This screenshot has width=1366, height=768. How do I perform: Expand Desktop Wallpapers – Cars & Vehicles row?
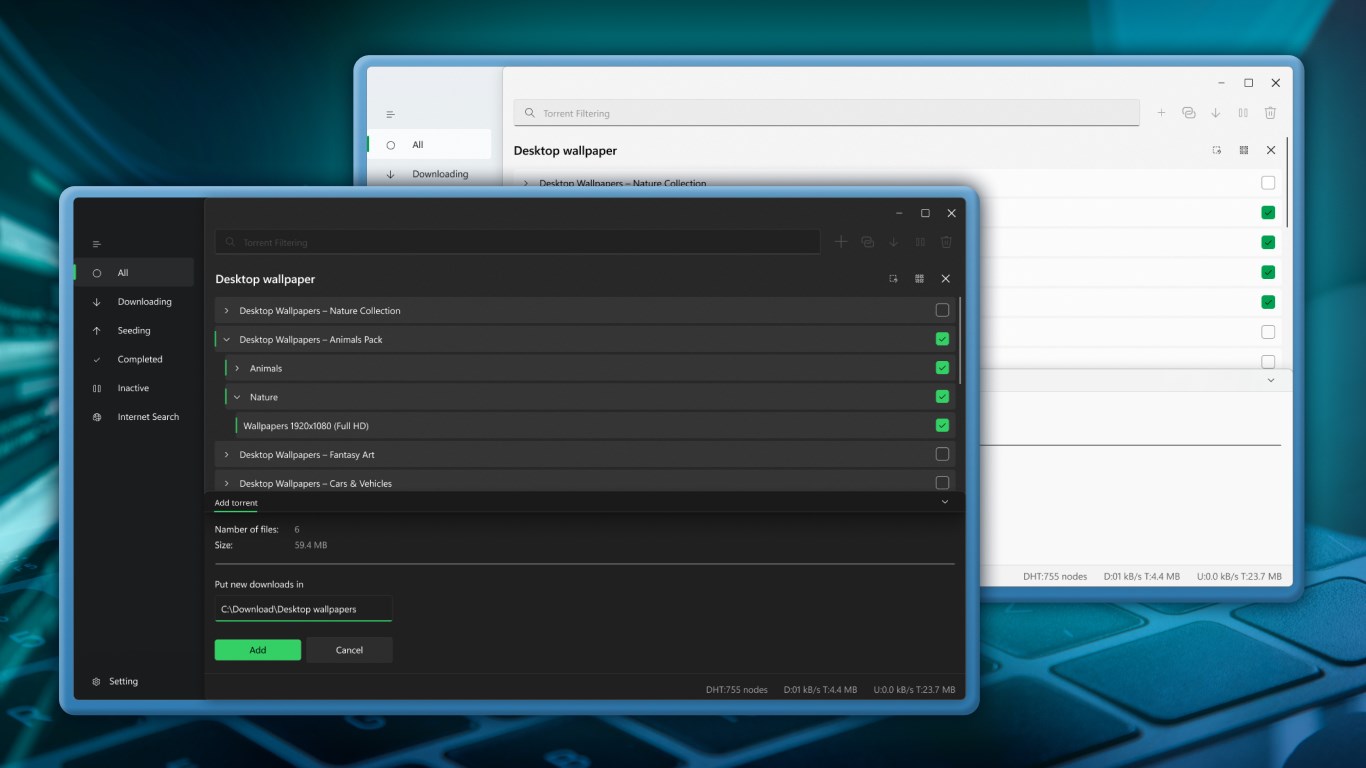[x=227, y=484]
